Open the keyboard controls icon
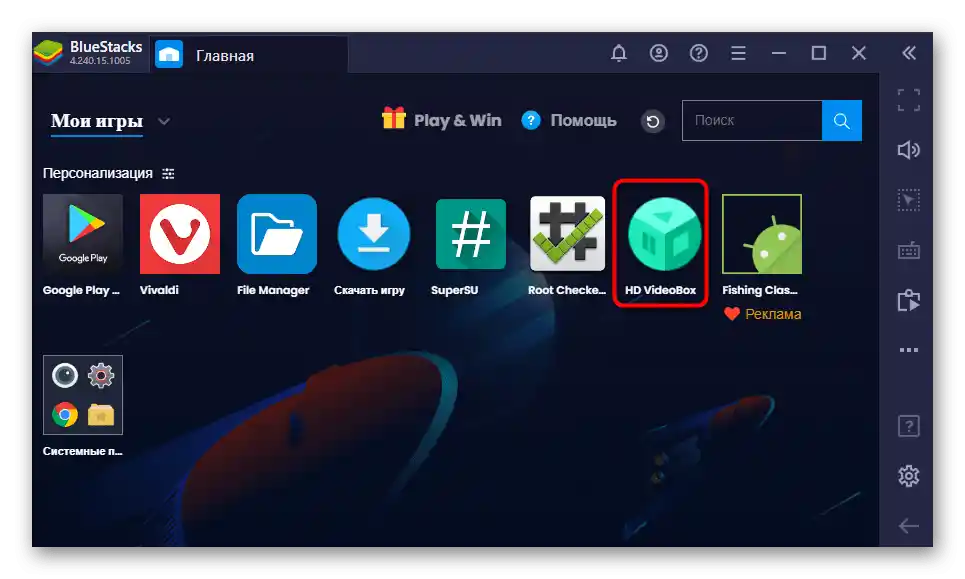 coord(909,250)
